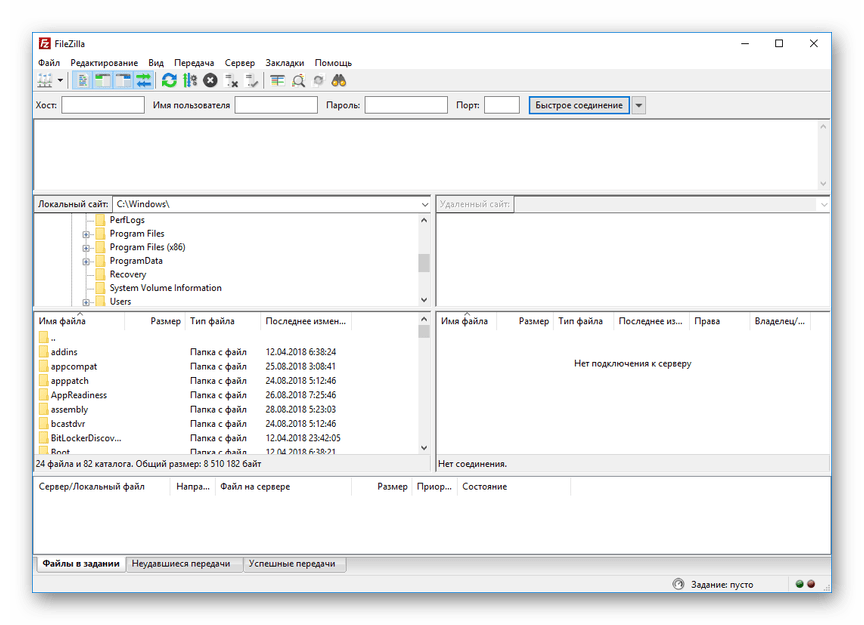Sort local files by Имя файла column
This screenshot has height=625, width=864.
62,321
